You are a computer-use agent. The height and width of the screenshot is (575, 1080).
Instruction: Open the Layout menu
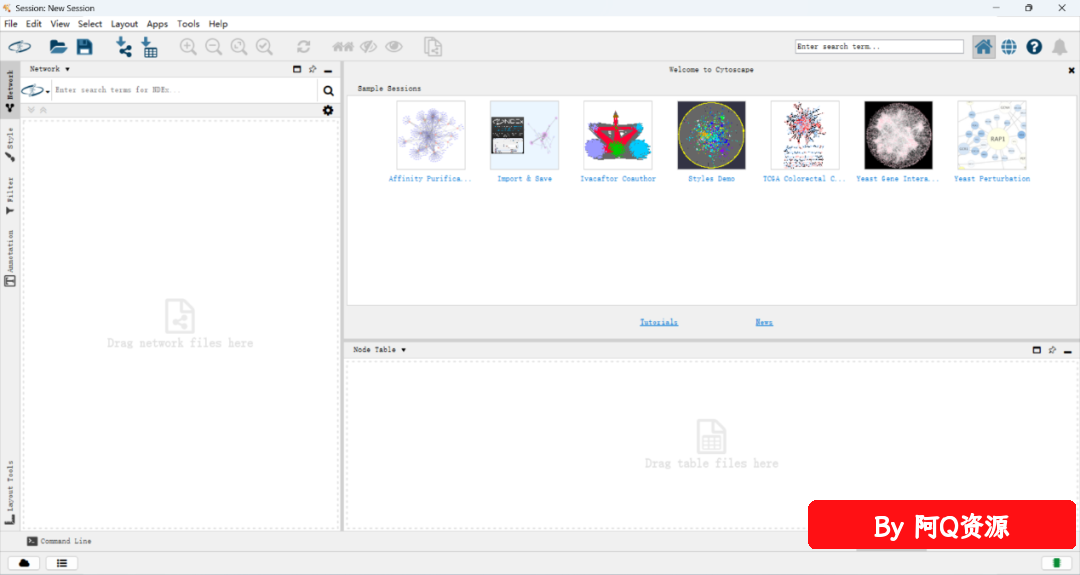tap(125, 23)
